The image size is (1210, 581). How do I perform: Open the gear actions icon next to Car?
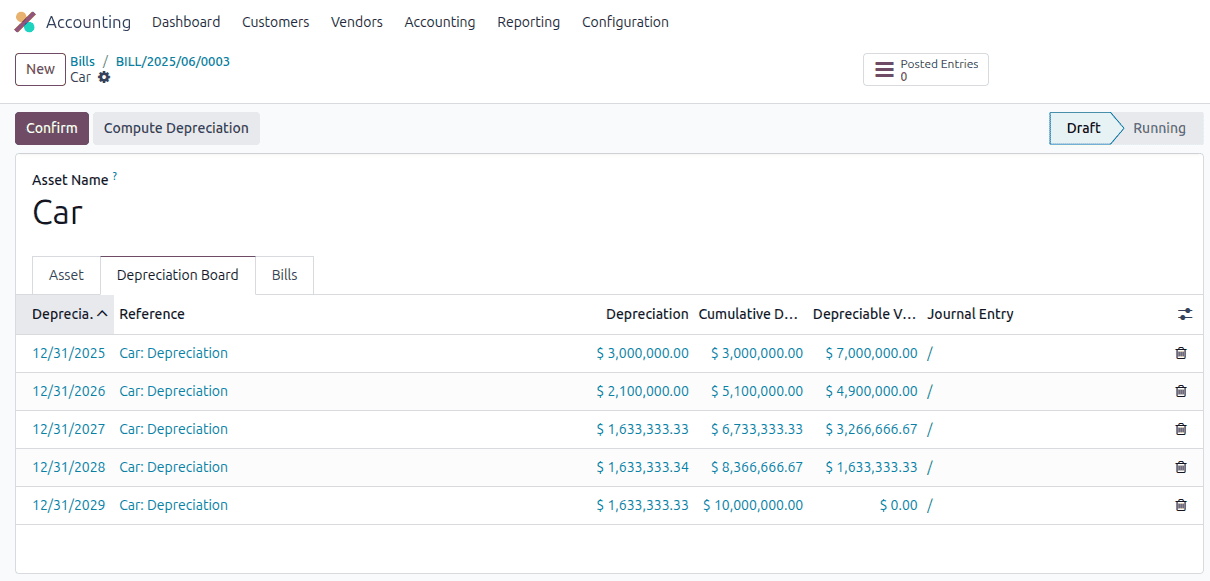103,77
